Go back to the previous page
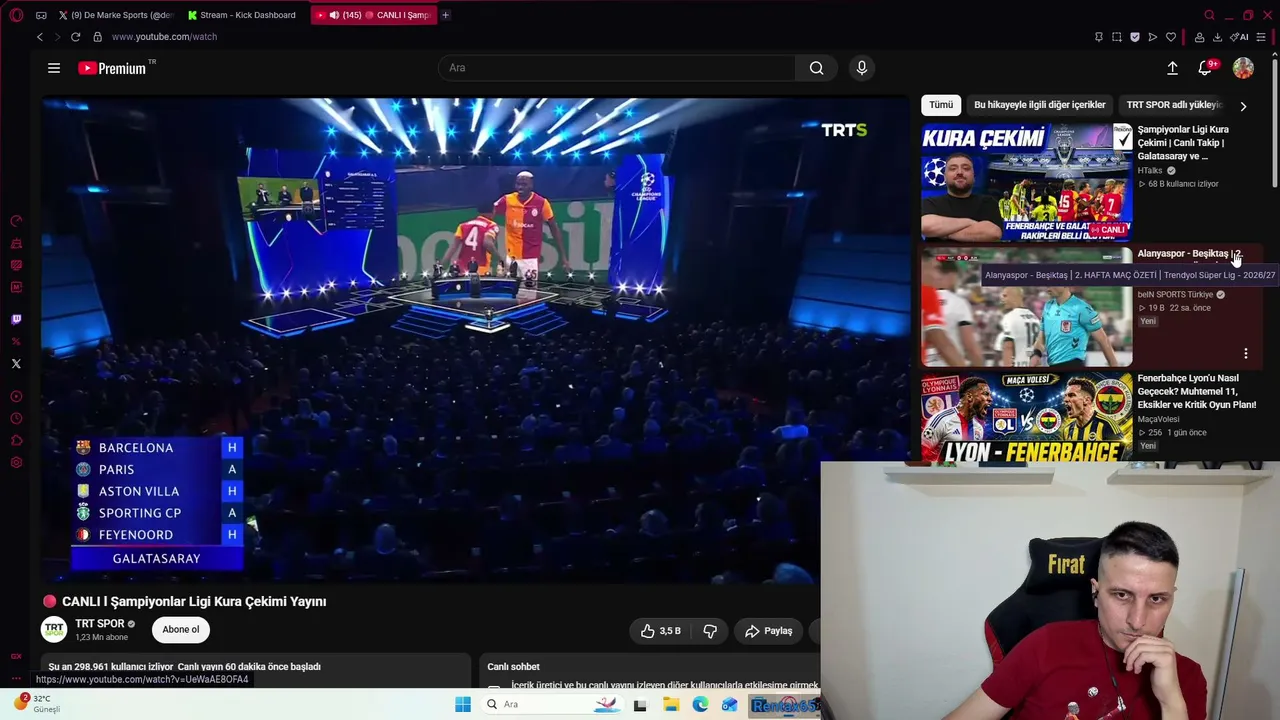The width and height of the screenshot is (1280, 720). pyautogui.click(x=40, y=37)
